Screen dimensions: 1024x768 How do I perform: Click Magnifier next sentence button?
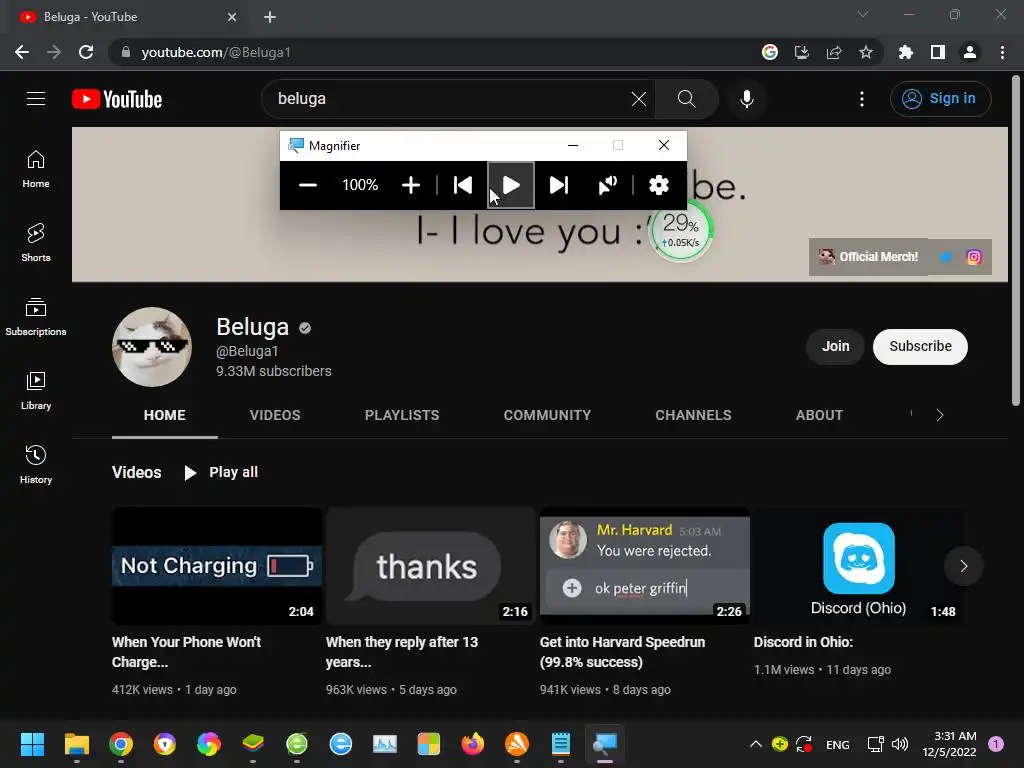pos(559,185)
